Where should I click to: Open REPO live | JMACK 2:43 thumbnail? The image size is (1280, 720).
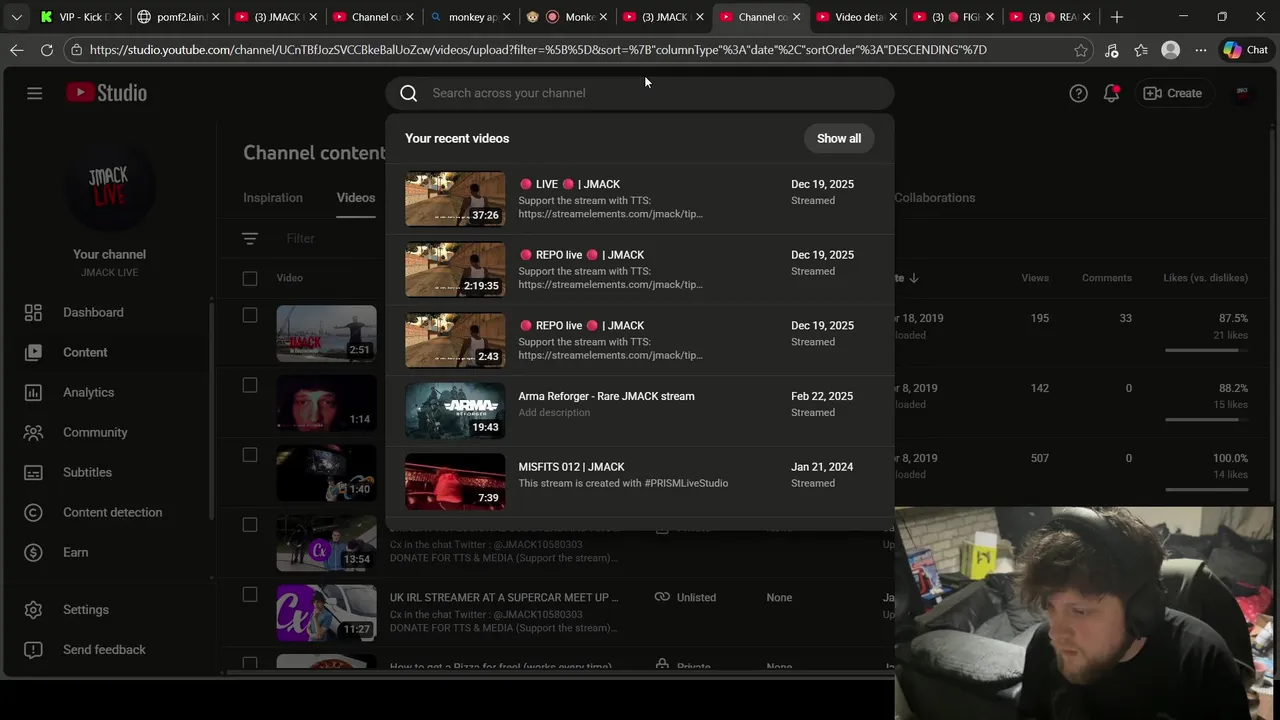[x=455, y=340]
